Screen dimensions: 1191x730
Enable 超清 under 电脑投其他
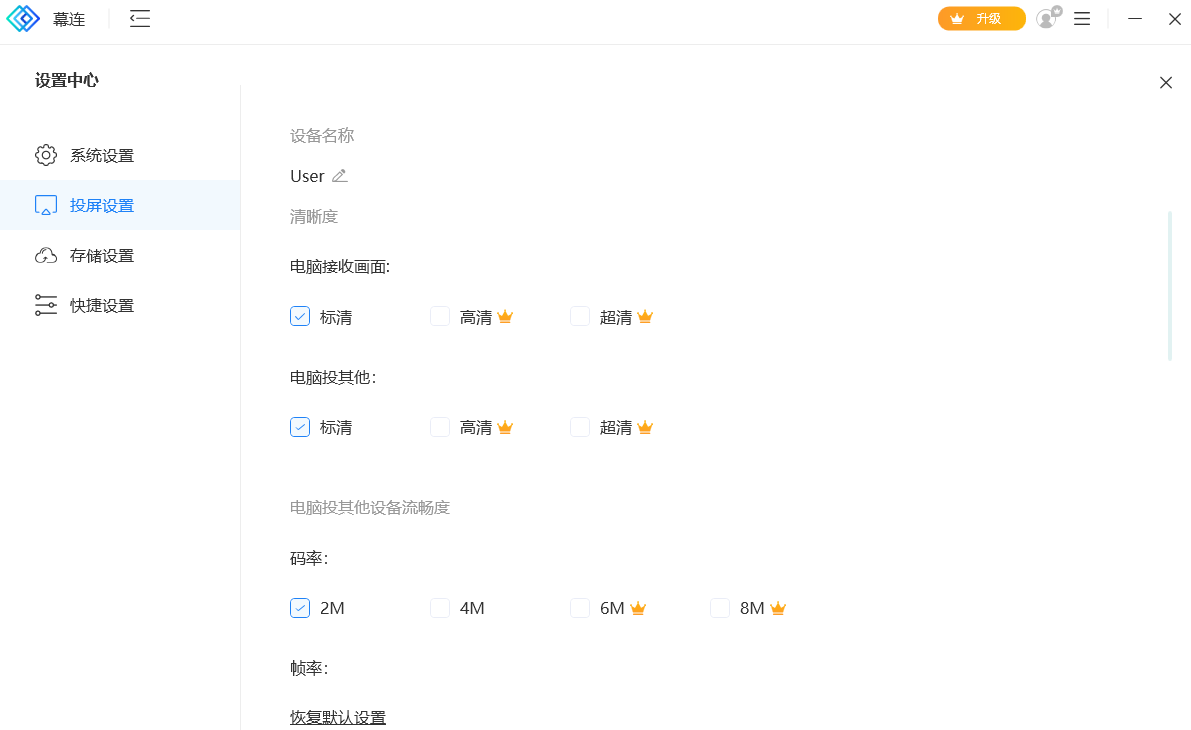(x=580, y=427)
